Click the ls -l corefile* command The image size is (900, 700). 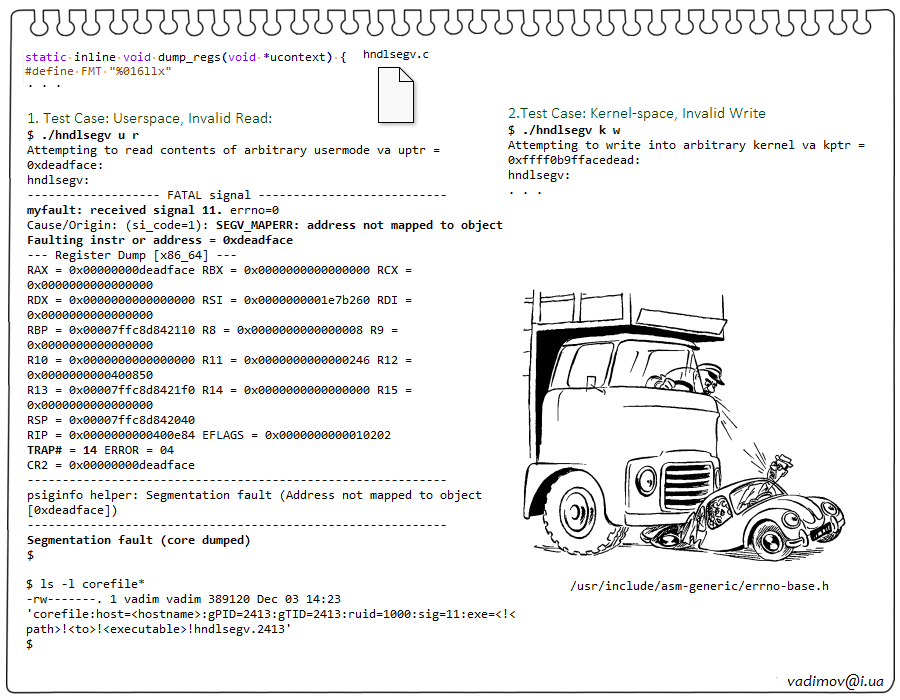pyautogui.click(x=85, y=583)
